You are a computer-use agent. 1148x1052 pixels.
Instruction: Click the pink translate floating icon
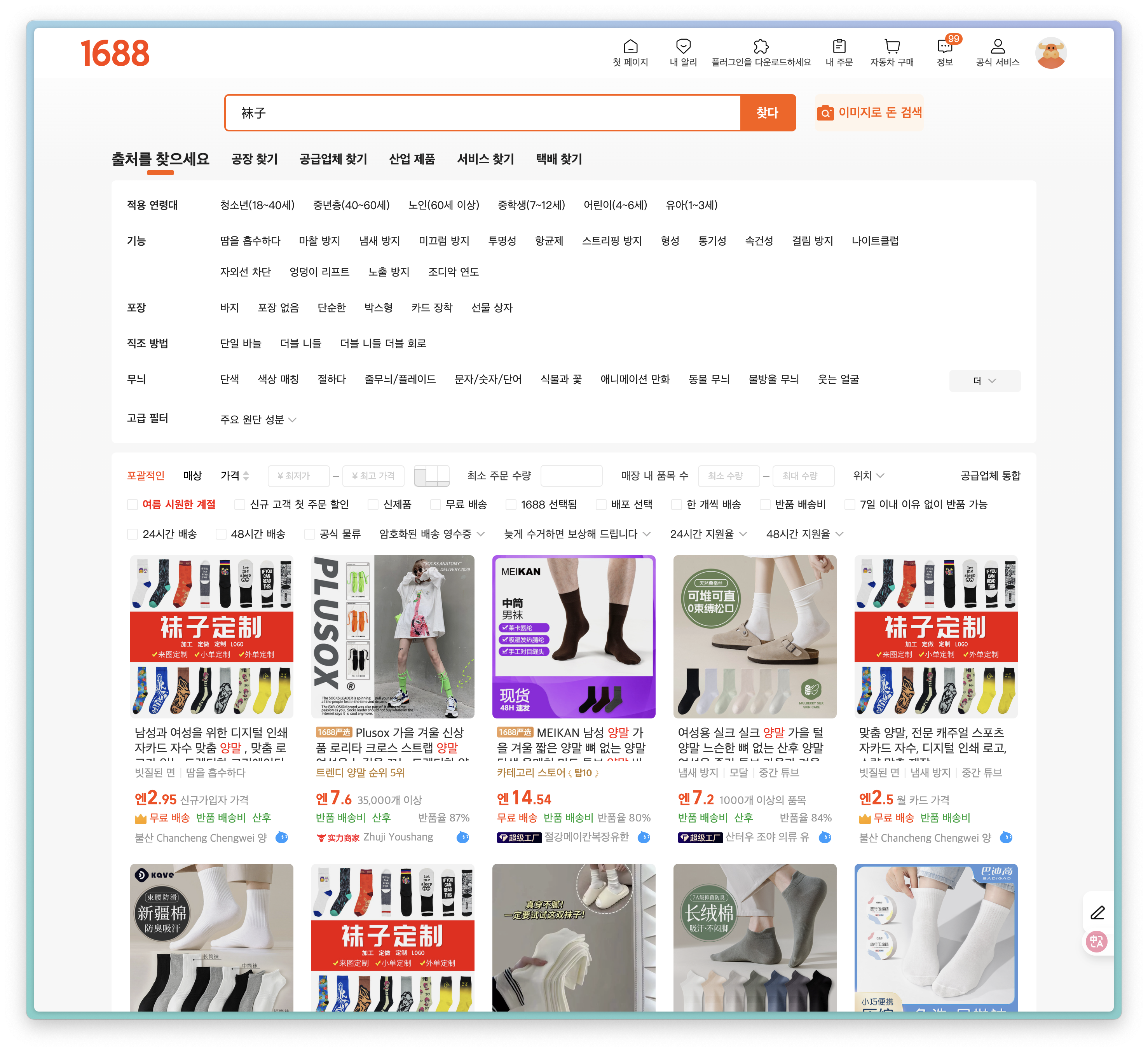(x=1096, y=942)
